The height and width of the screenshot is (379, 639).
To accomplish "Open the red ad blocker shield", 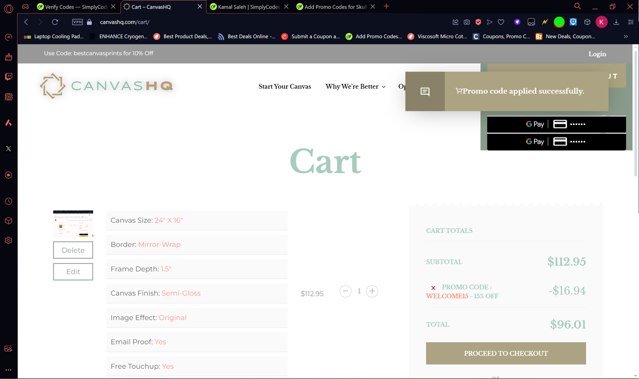I will (478, 22).
